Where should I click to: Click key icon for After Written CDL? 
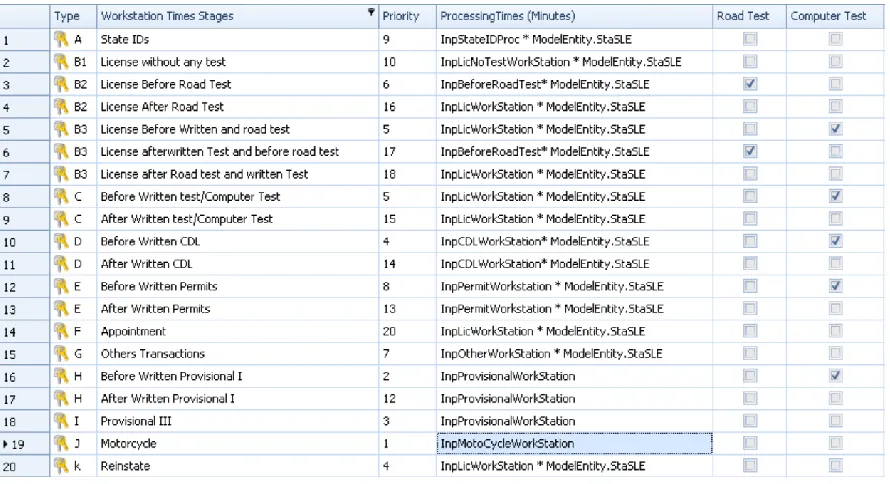click(x=61, y=264)
